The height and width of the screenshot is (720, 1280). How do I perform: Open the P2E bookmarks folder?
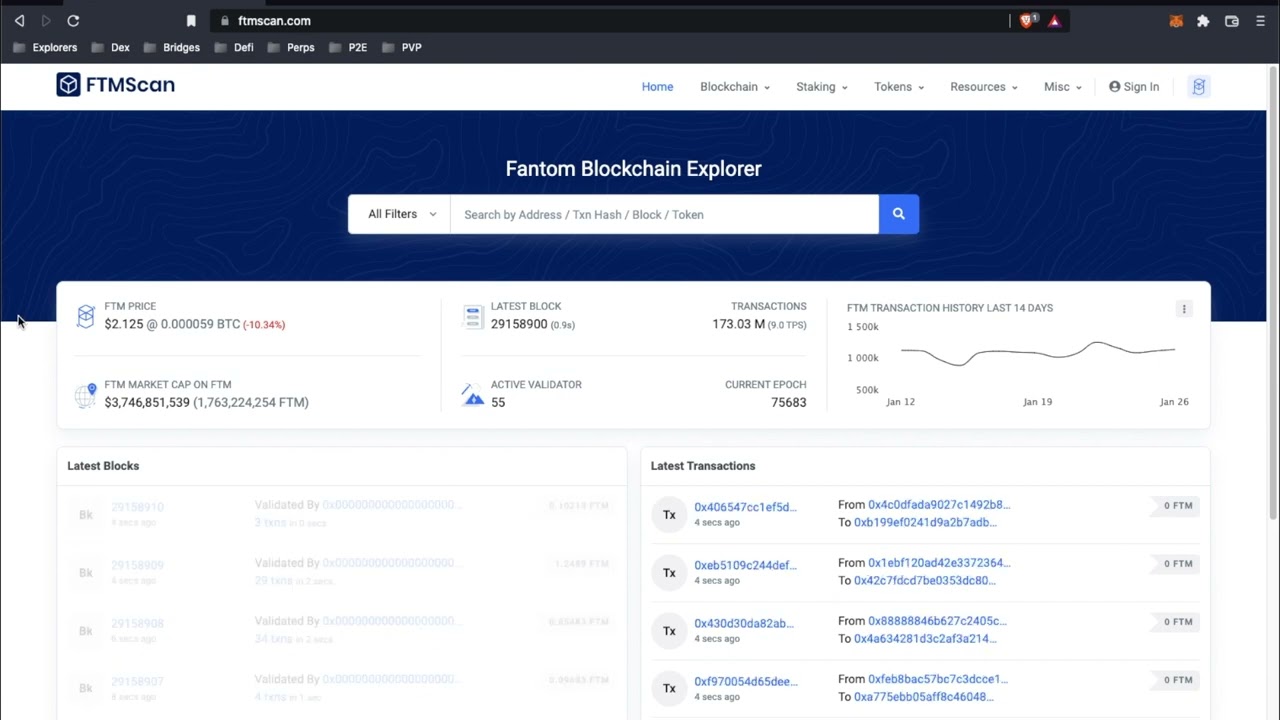point(348,47)
